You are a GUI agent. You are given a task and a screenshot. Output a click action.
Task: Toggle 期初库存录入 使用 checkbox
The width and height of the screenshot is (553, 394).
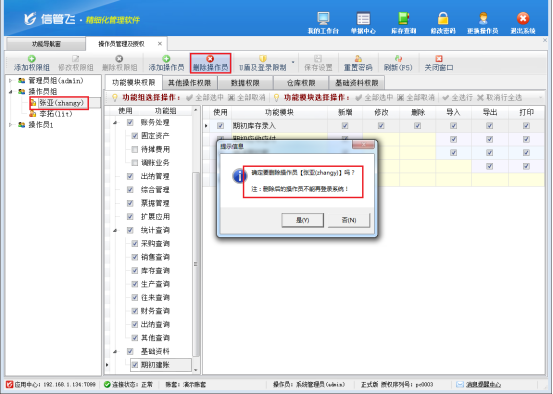tap(220, 126)
